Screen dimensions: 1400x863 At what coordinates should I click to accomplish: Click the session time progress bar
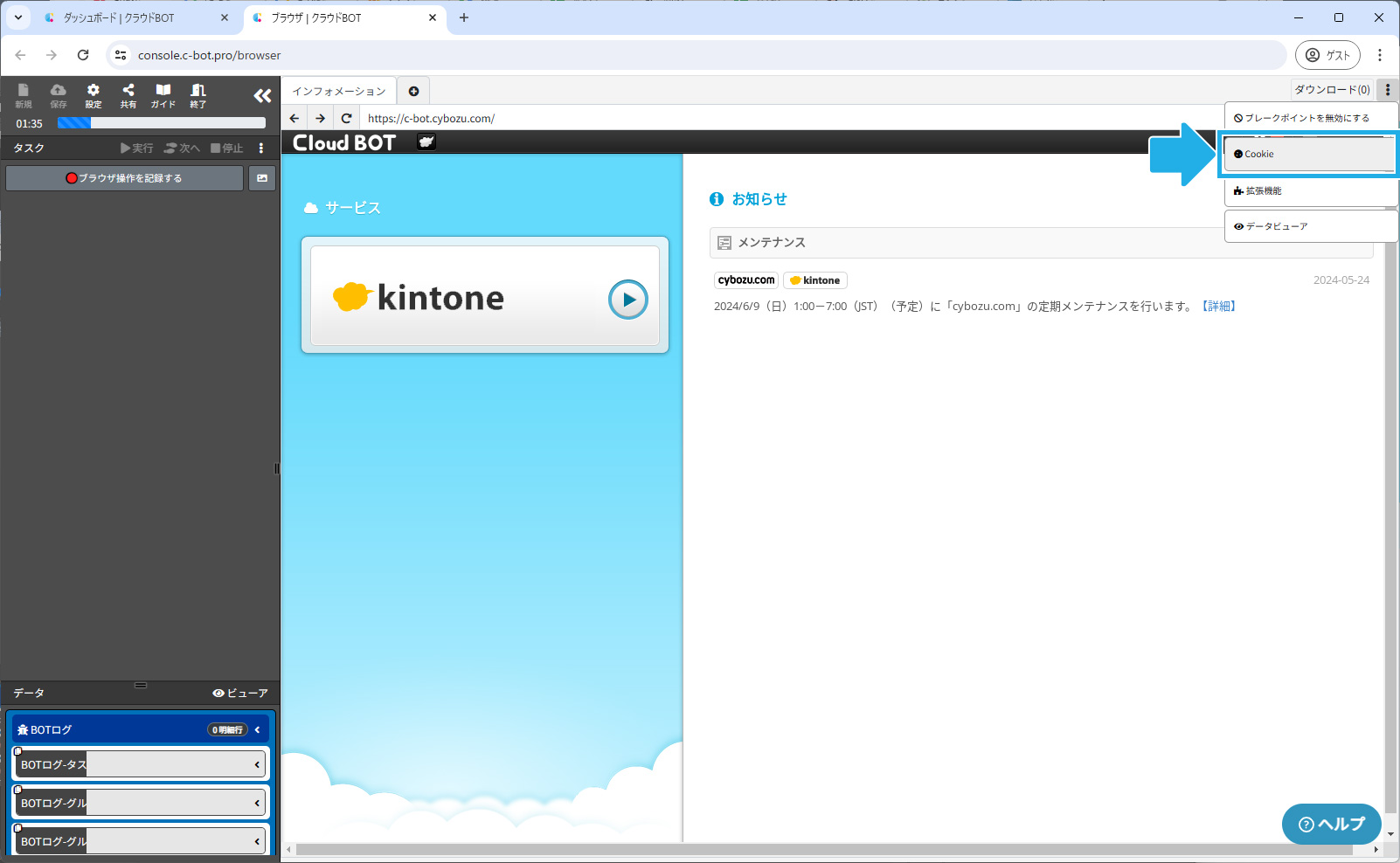pos(162,123)
